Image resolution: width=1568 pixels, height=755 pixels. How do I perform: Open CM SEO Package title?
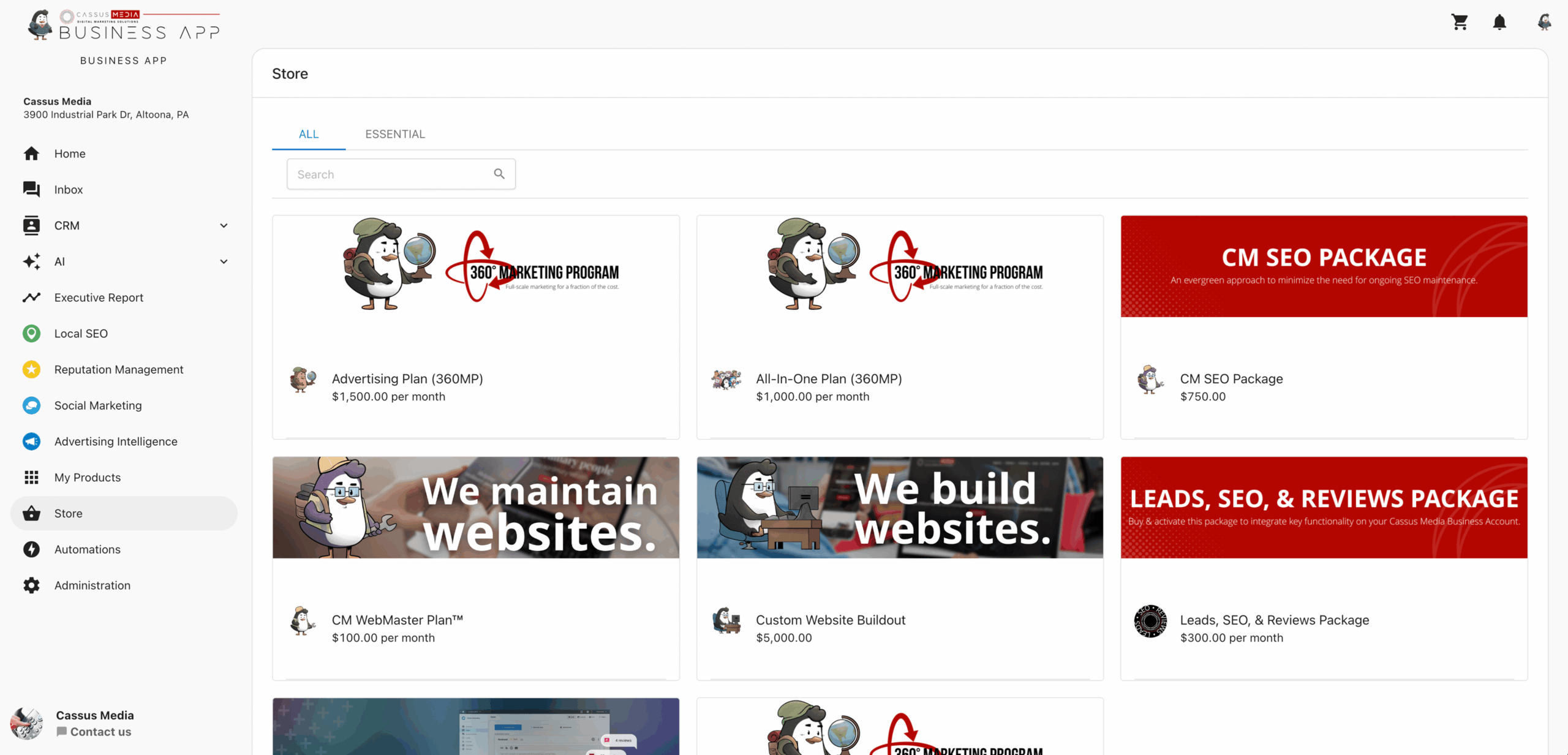(1231, 379)
